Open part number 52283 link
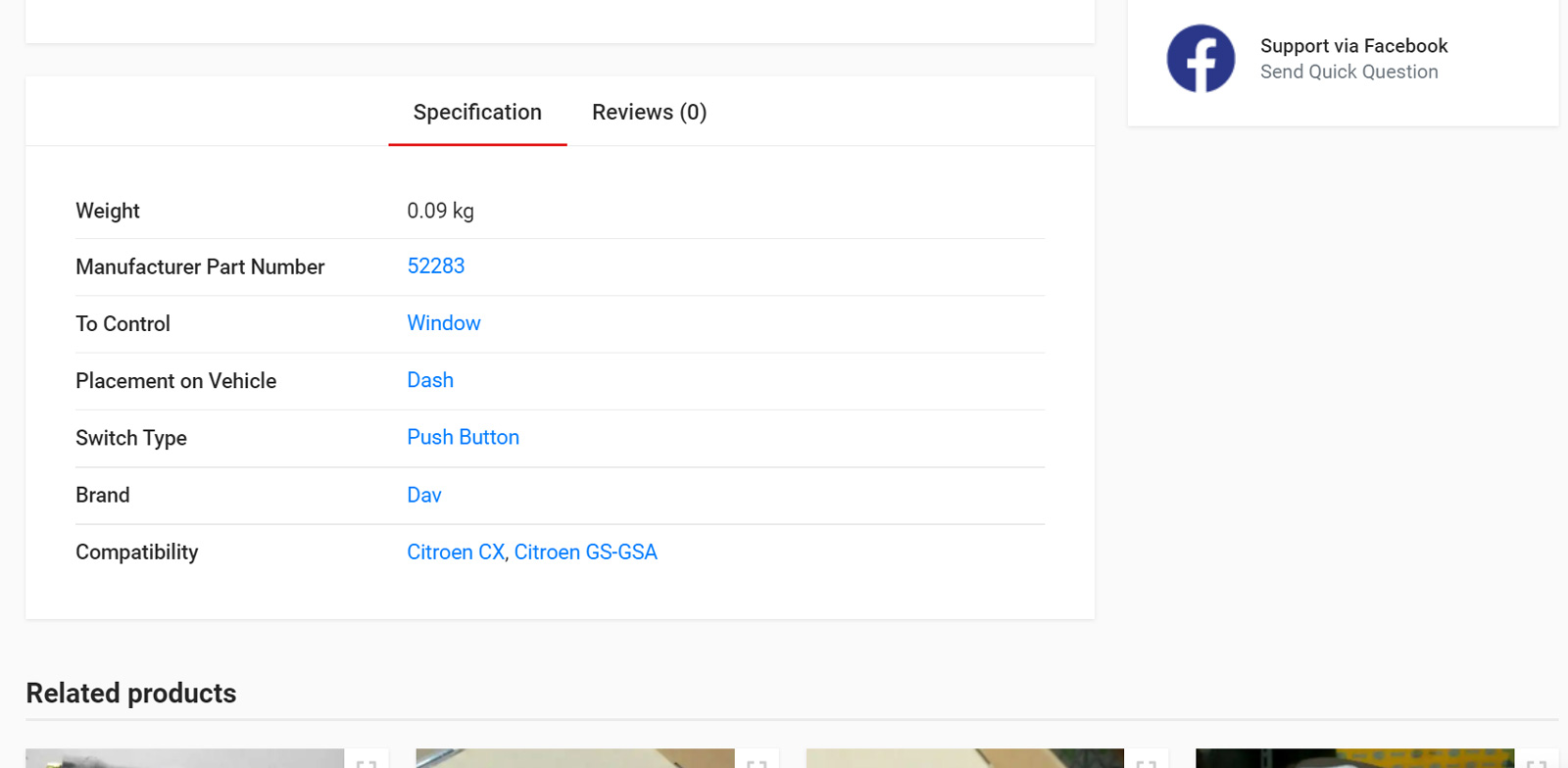This screenshot has height=768, width=1568. tap(436, 266)
